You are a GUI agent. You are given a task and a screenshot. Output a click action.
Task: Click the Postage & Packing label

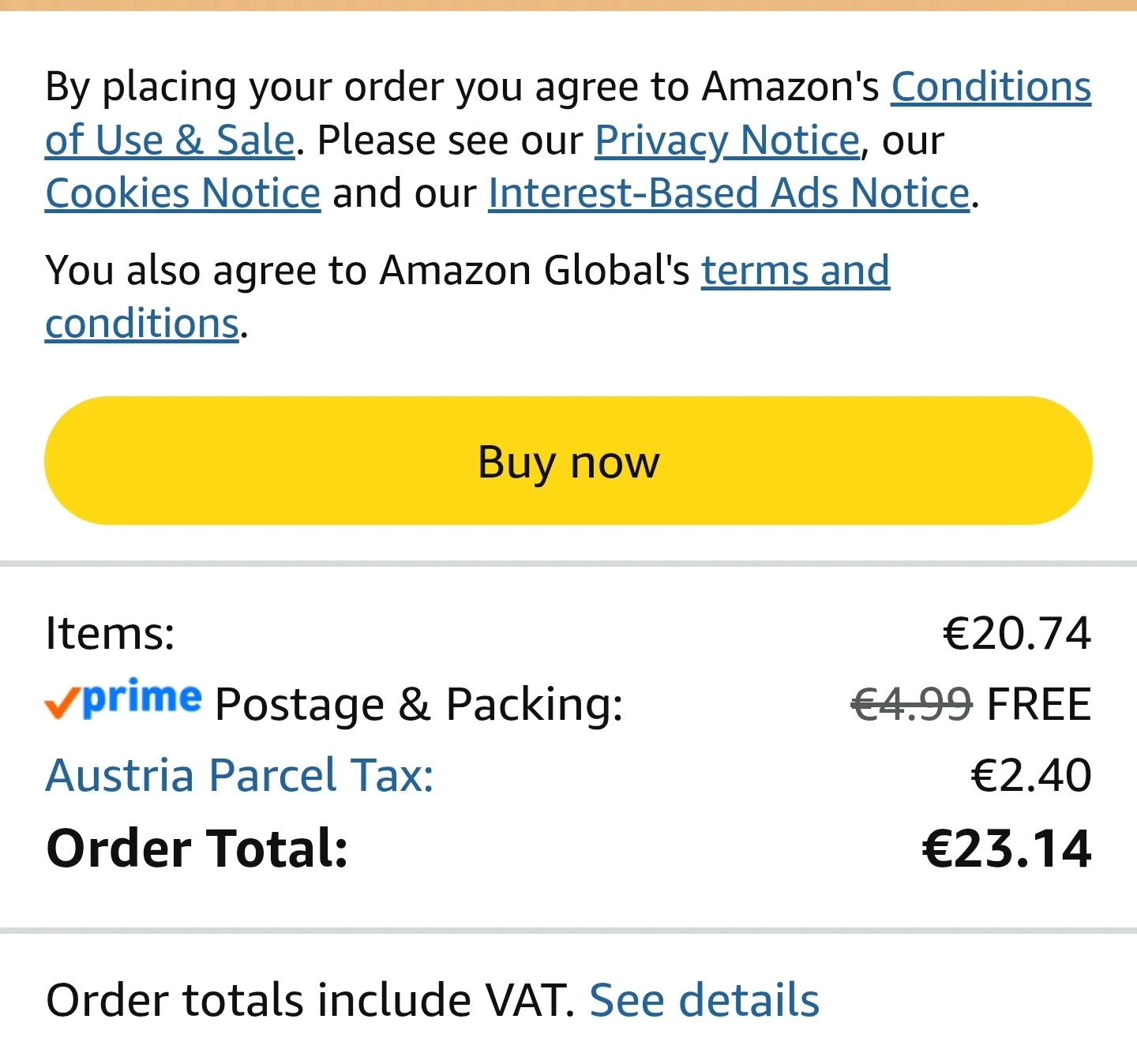click(x=418, y=705)
